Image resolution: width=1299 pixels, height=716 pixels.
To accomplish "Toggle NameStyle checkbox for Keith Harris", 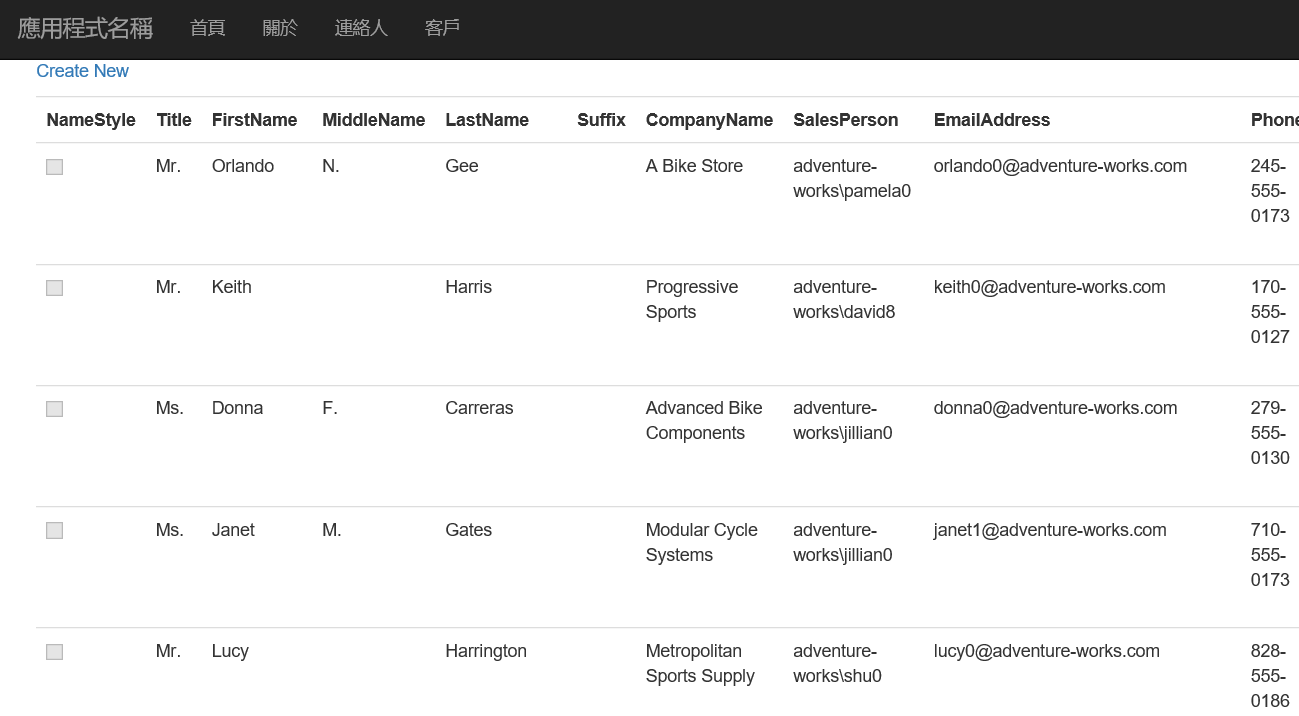I will [55, 288].
